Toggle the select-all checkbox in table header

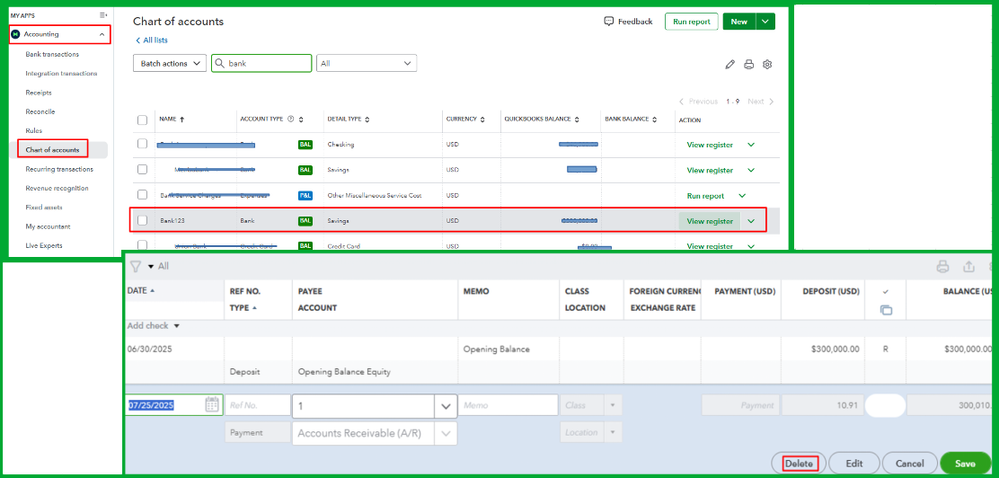[x=142, y=120]
